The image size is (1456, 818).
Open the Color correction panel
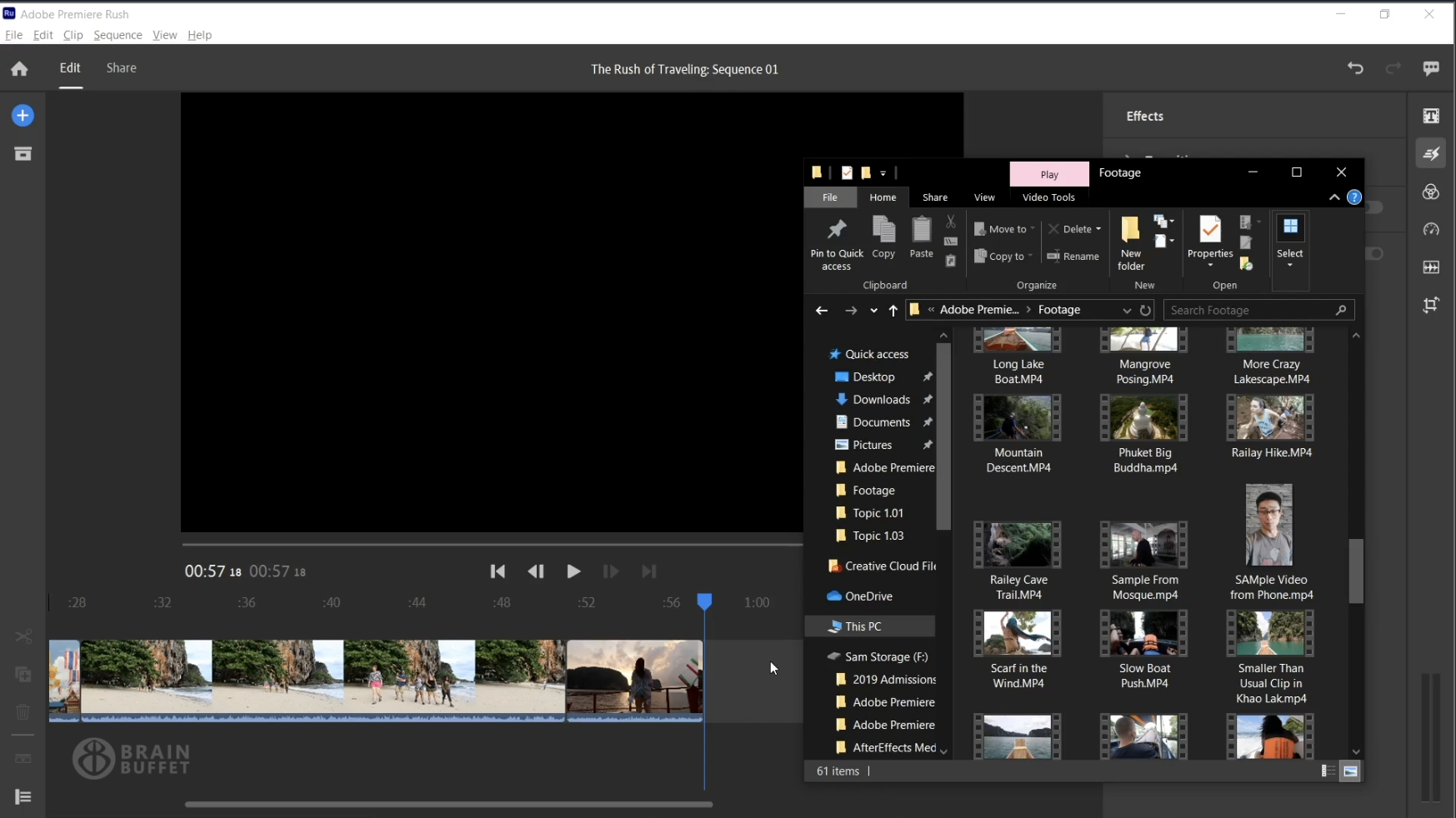tap(1432, 192)
